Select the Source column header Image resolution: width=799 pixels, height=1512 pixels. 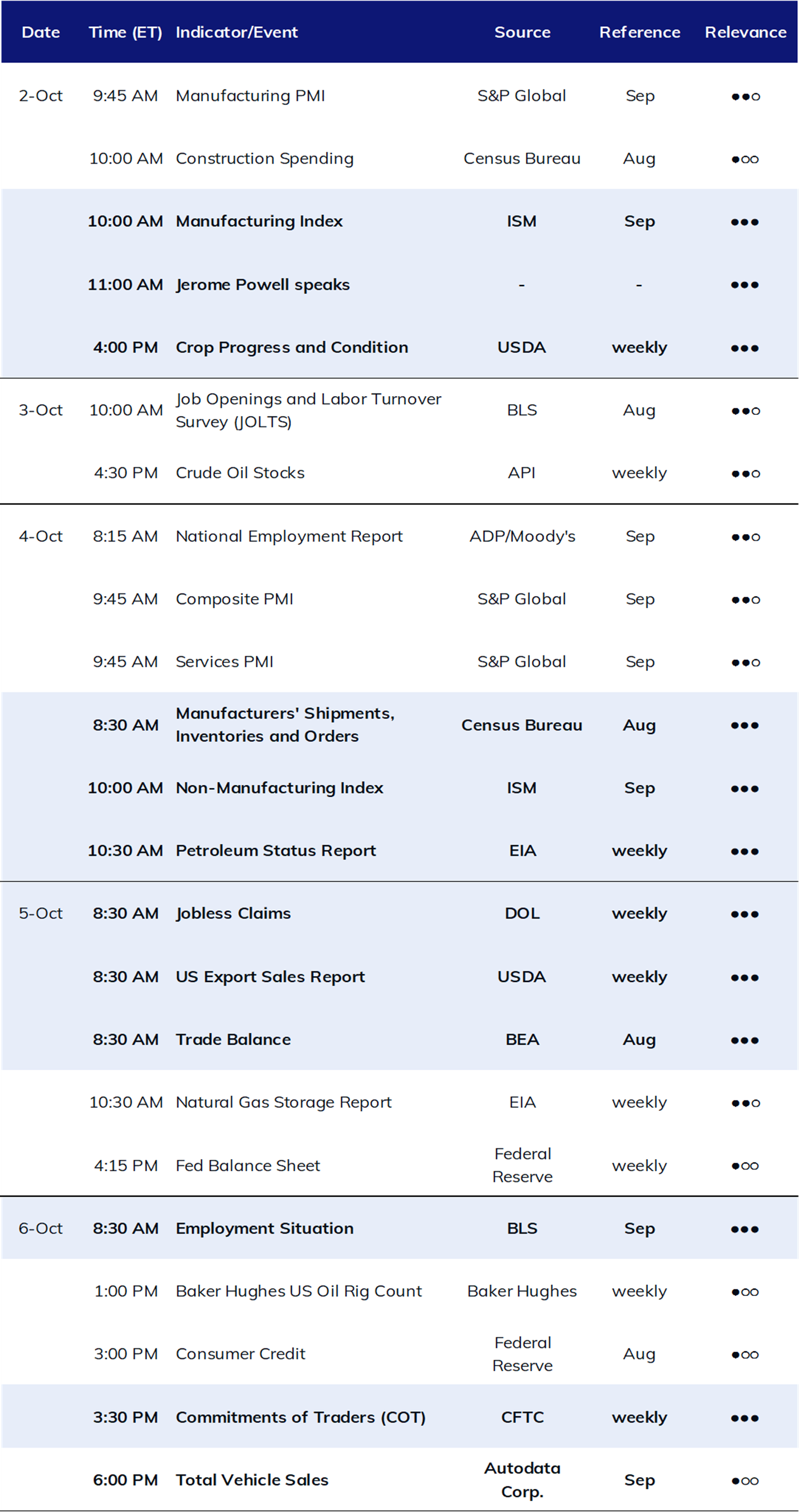point(522,32)
